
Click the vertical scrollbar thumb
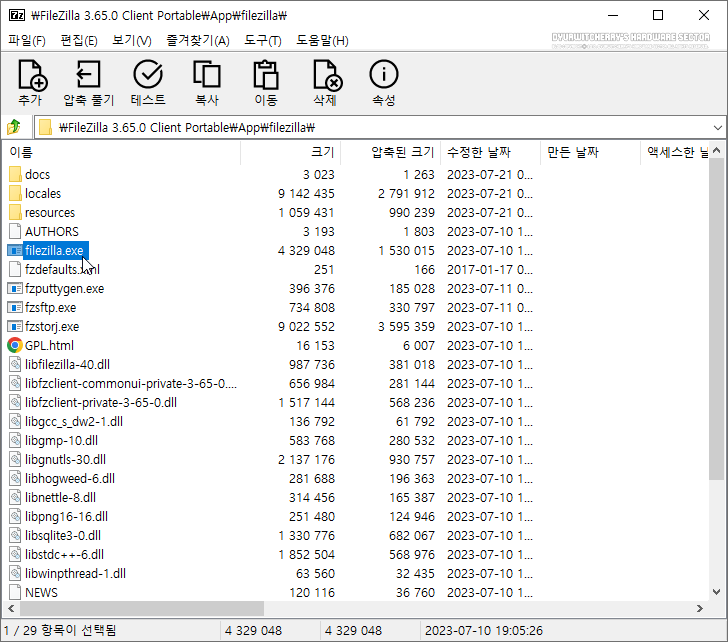(716, 318)
